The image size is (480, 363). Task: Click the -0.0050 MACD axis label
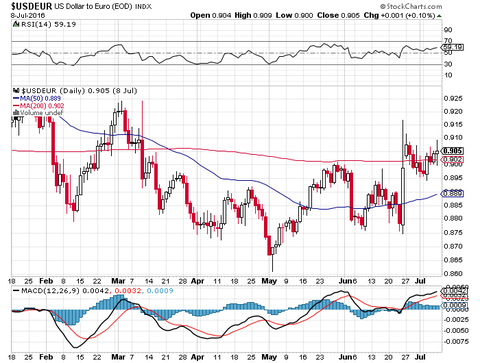click(x=455, y=330)
